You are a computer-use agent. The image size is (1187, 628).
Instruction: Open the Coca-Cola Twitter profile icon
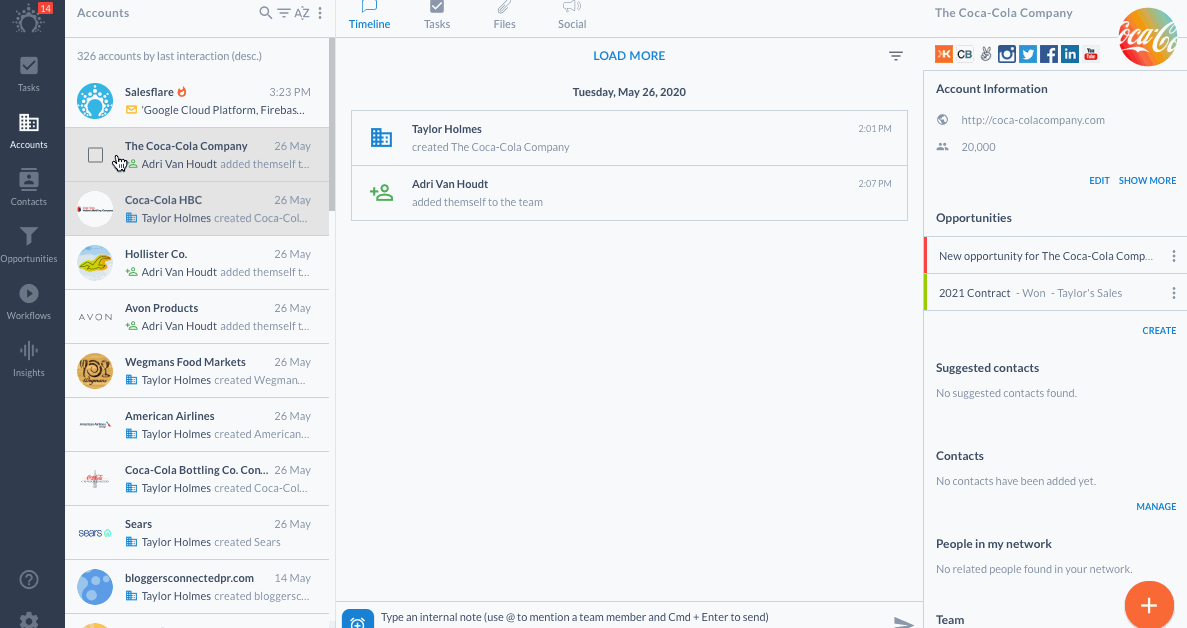(x=1027, y=54)
